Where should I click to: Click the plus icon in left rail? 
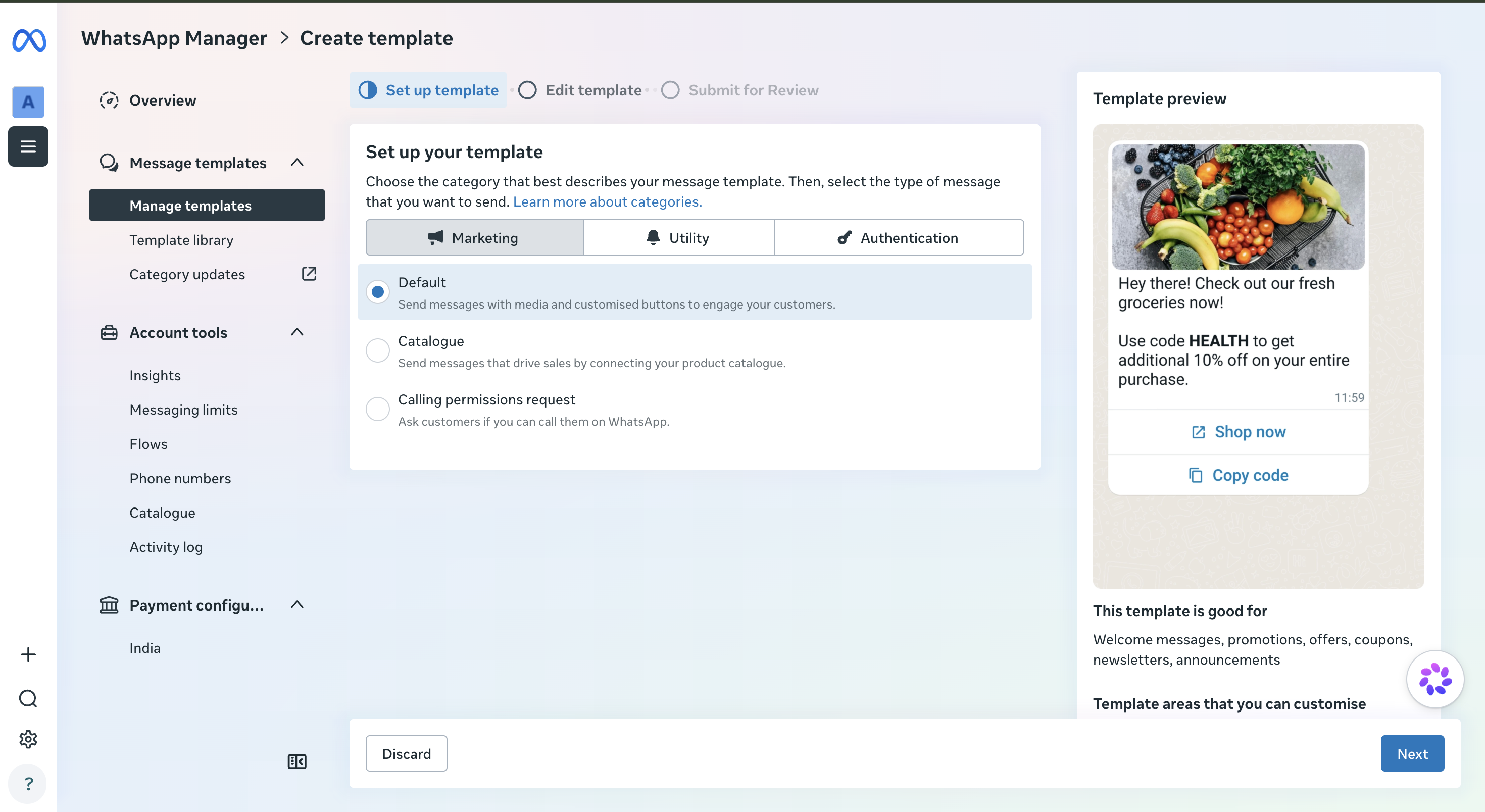click(x=28, y=654)
